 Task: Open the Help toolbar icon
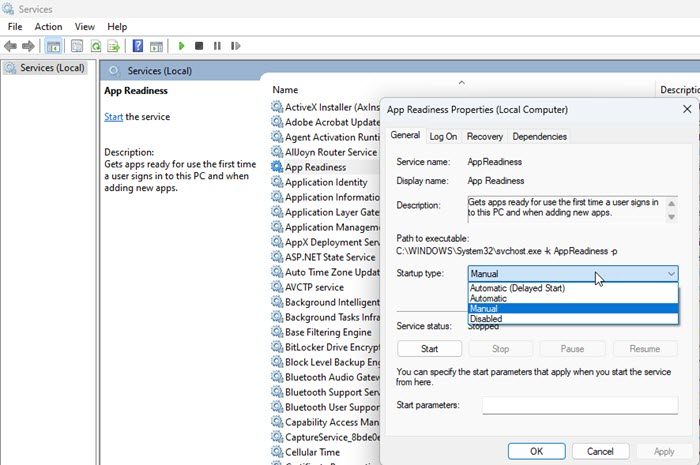(x=138, y=46)
